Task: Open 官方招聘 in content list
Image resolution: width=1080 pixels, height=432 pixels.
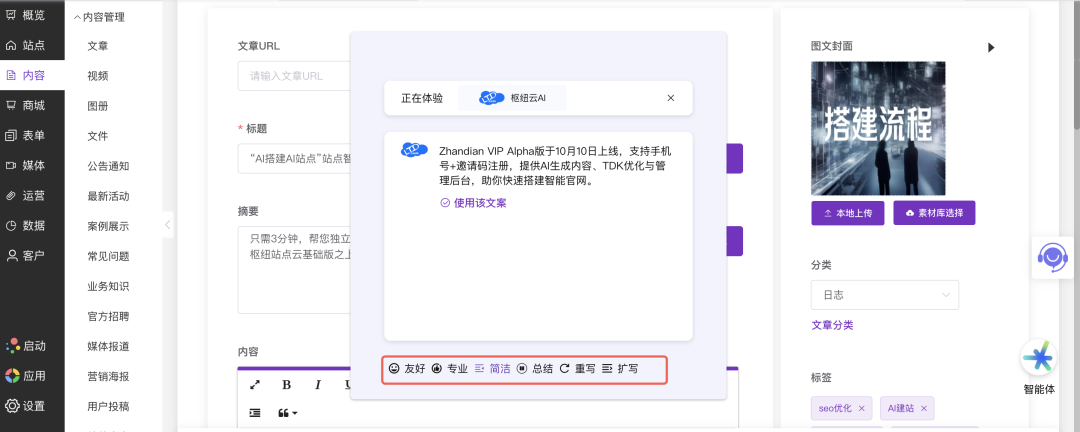Action: tap(108, 316)
